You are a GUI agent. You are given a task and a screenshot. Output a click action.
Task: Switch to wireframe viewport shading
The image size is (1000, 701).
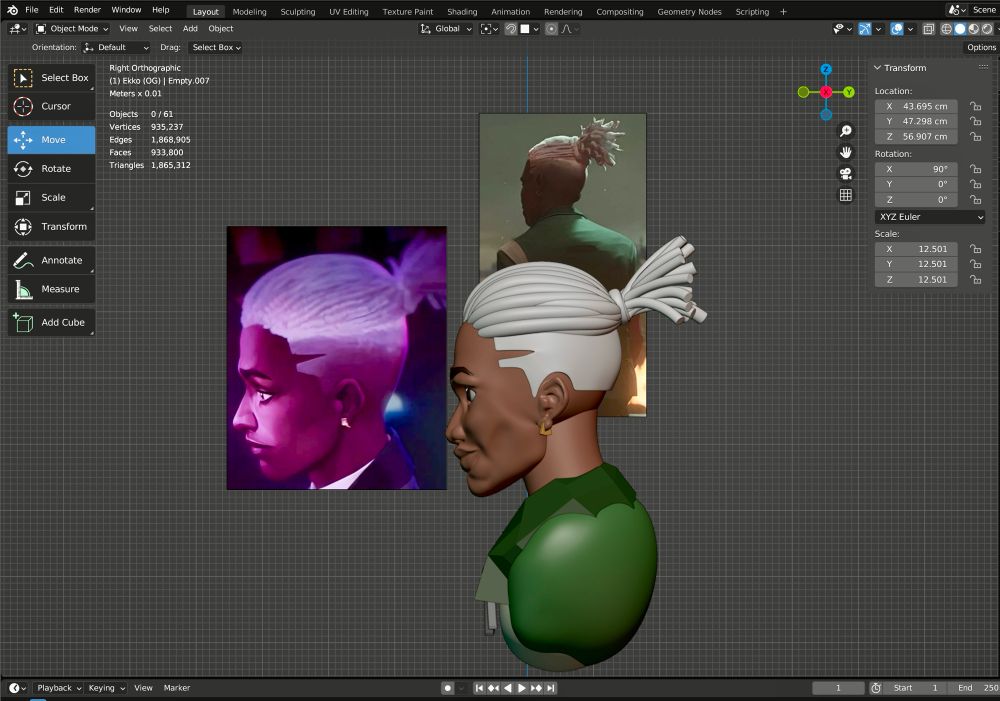(946, 29)
